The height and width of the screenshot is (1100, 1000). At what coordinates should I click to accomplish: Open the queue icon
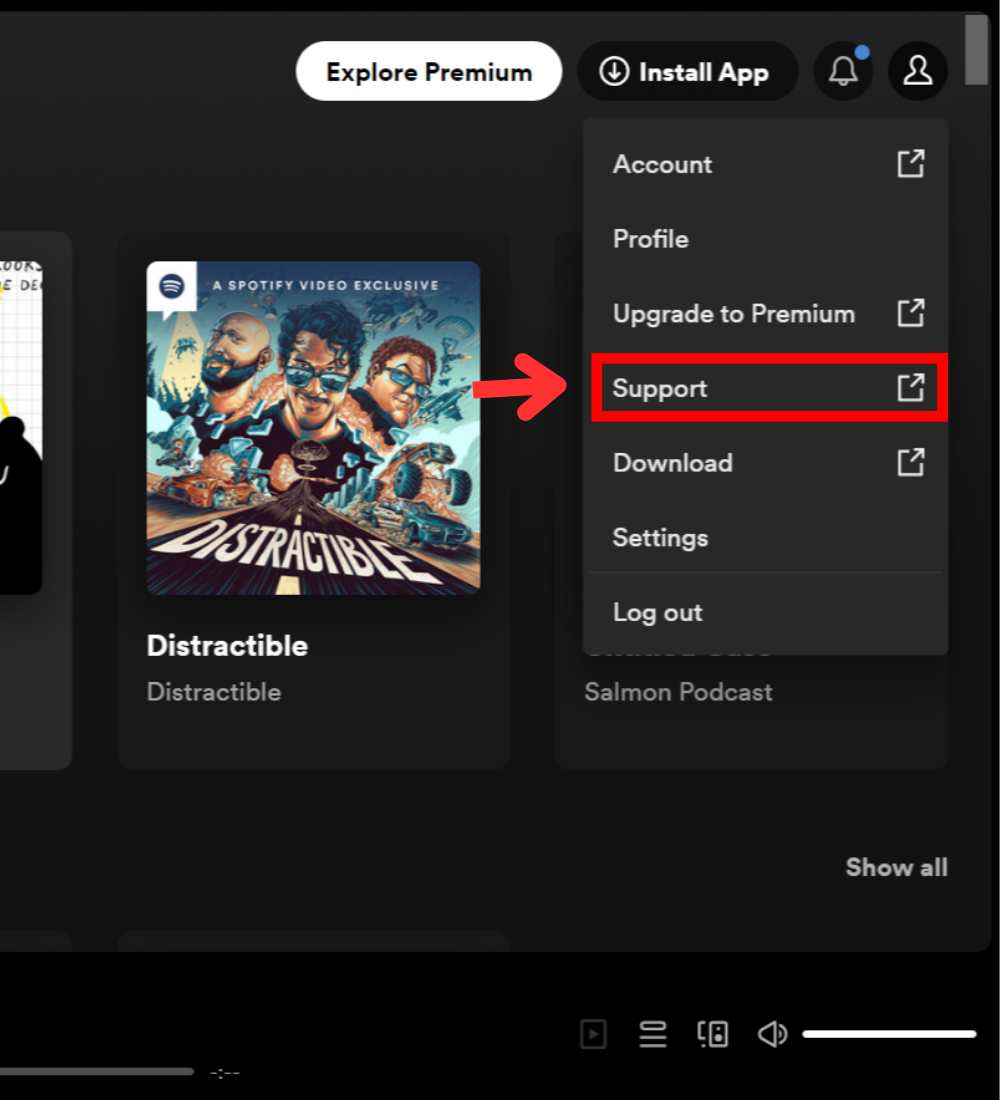(x=653, y=1034)
